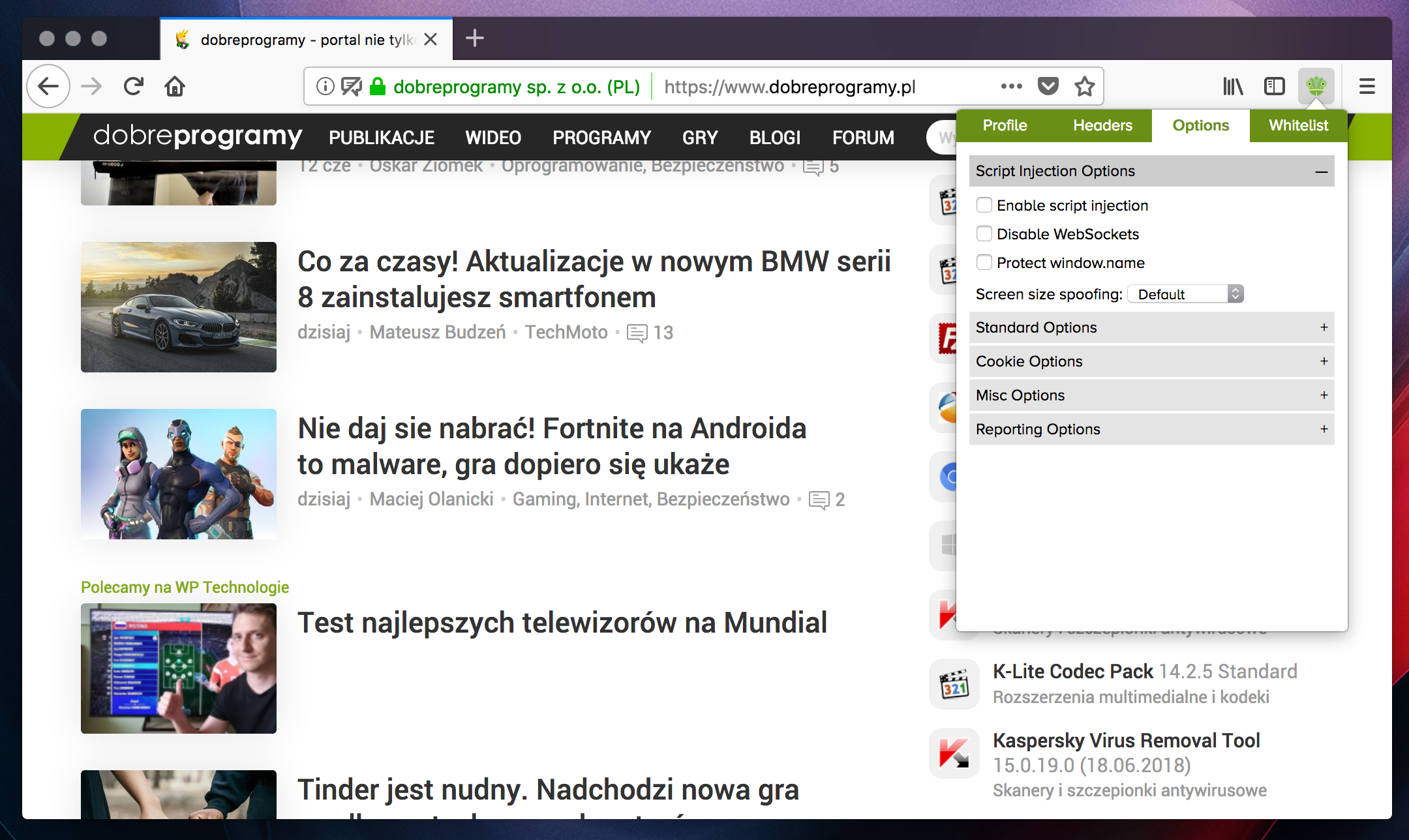Click the tracking protection shield icon
The image size is (1409, 840).
point(352,86)
